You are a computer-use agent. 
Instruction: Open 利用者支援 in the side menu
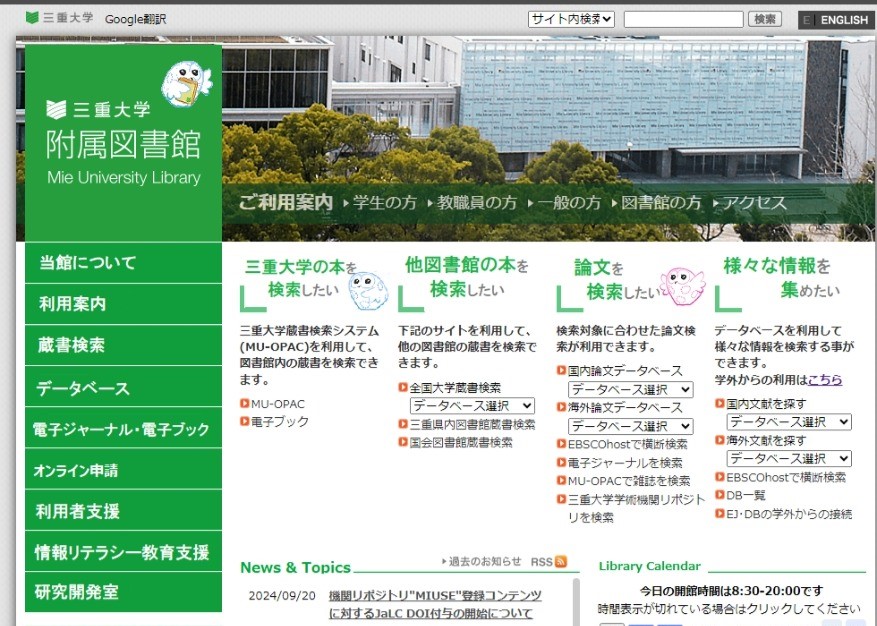[x=124, y=511]
